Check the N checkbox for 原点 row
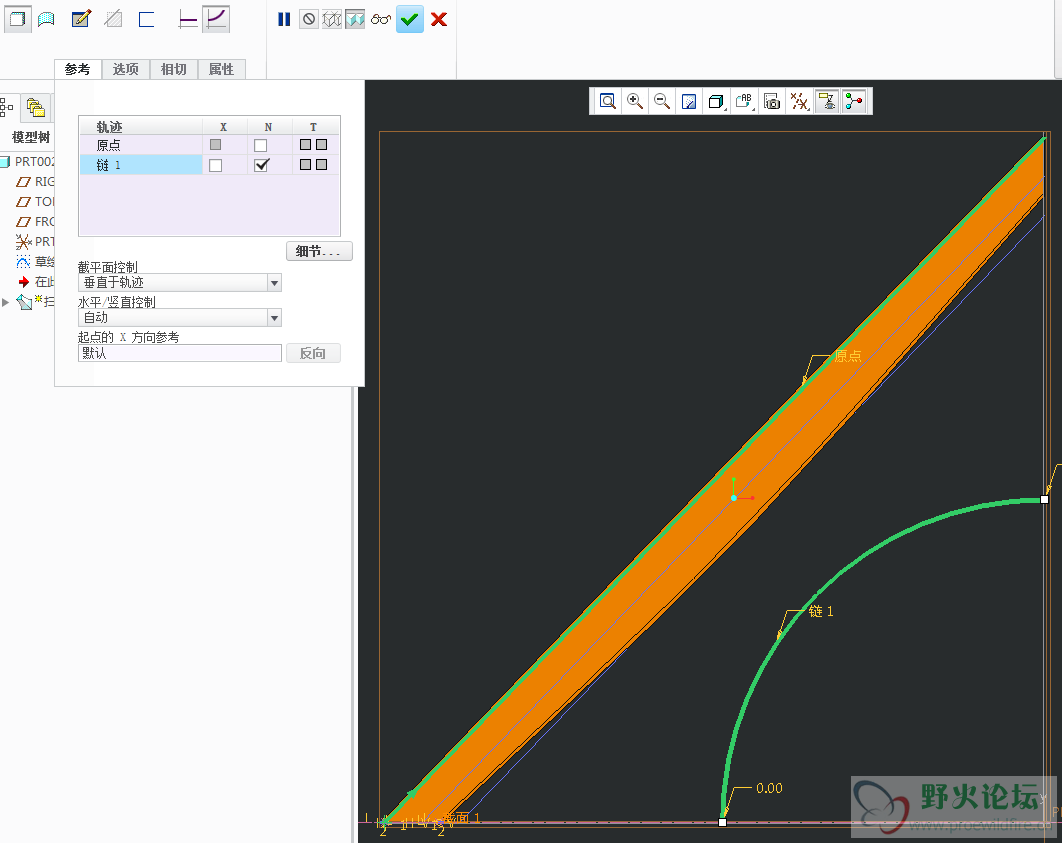Viewport: 1062px width, 843px height. point(261,145)
